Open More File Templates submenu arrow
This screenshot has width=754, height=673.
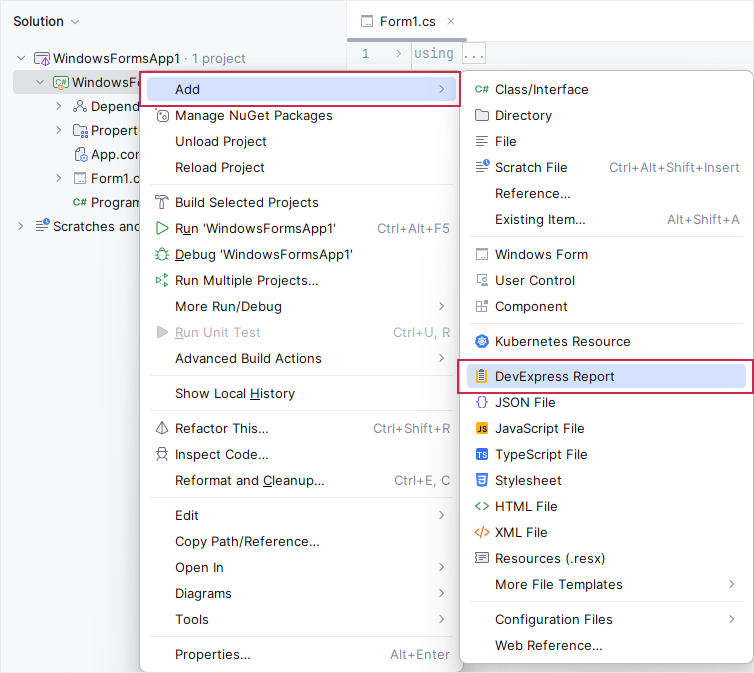pos(731,584)
